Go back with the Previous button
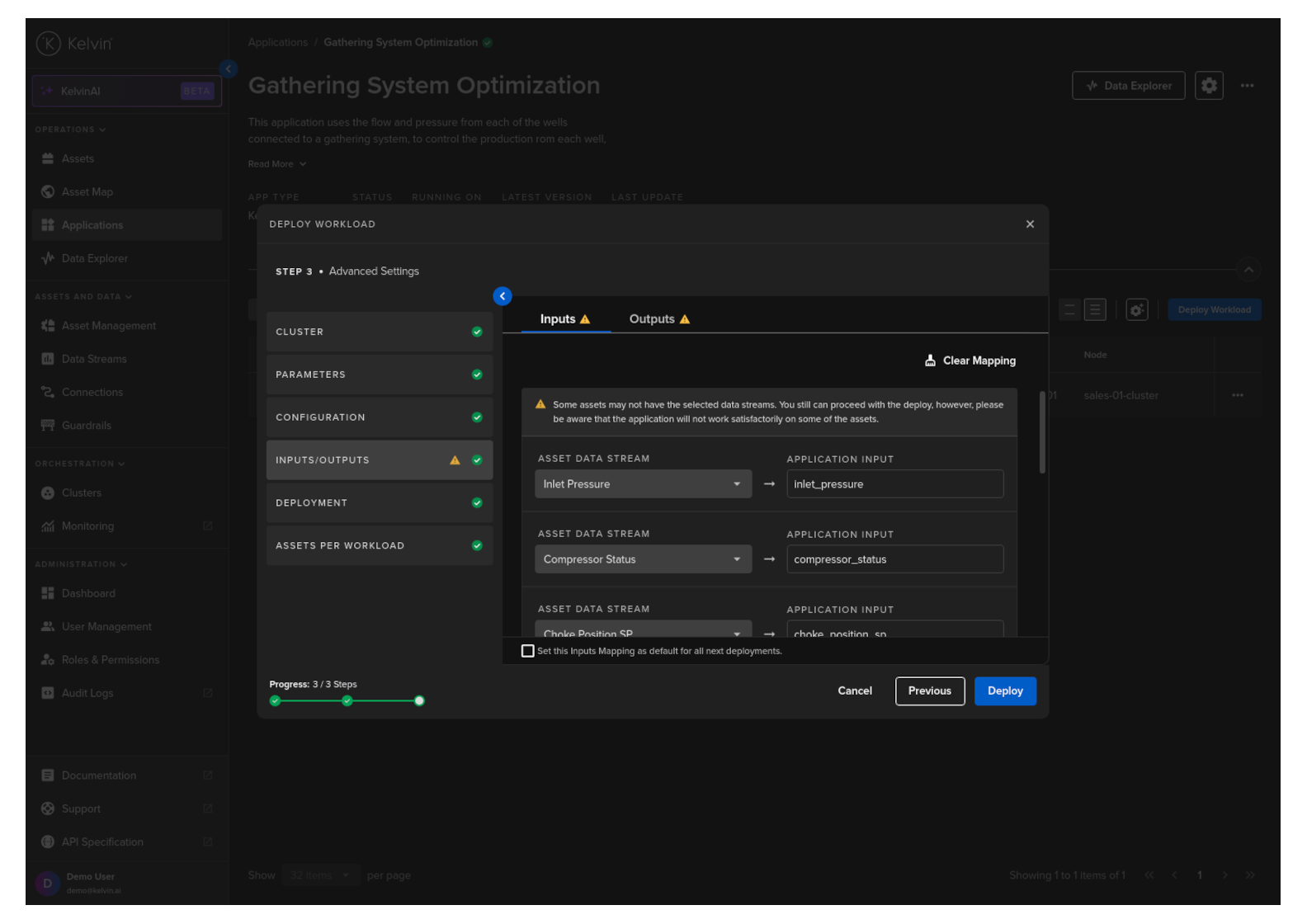The height and width of the screenshot is (924, 1307). pos(929,691)
